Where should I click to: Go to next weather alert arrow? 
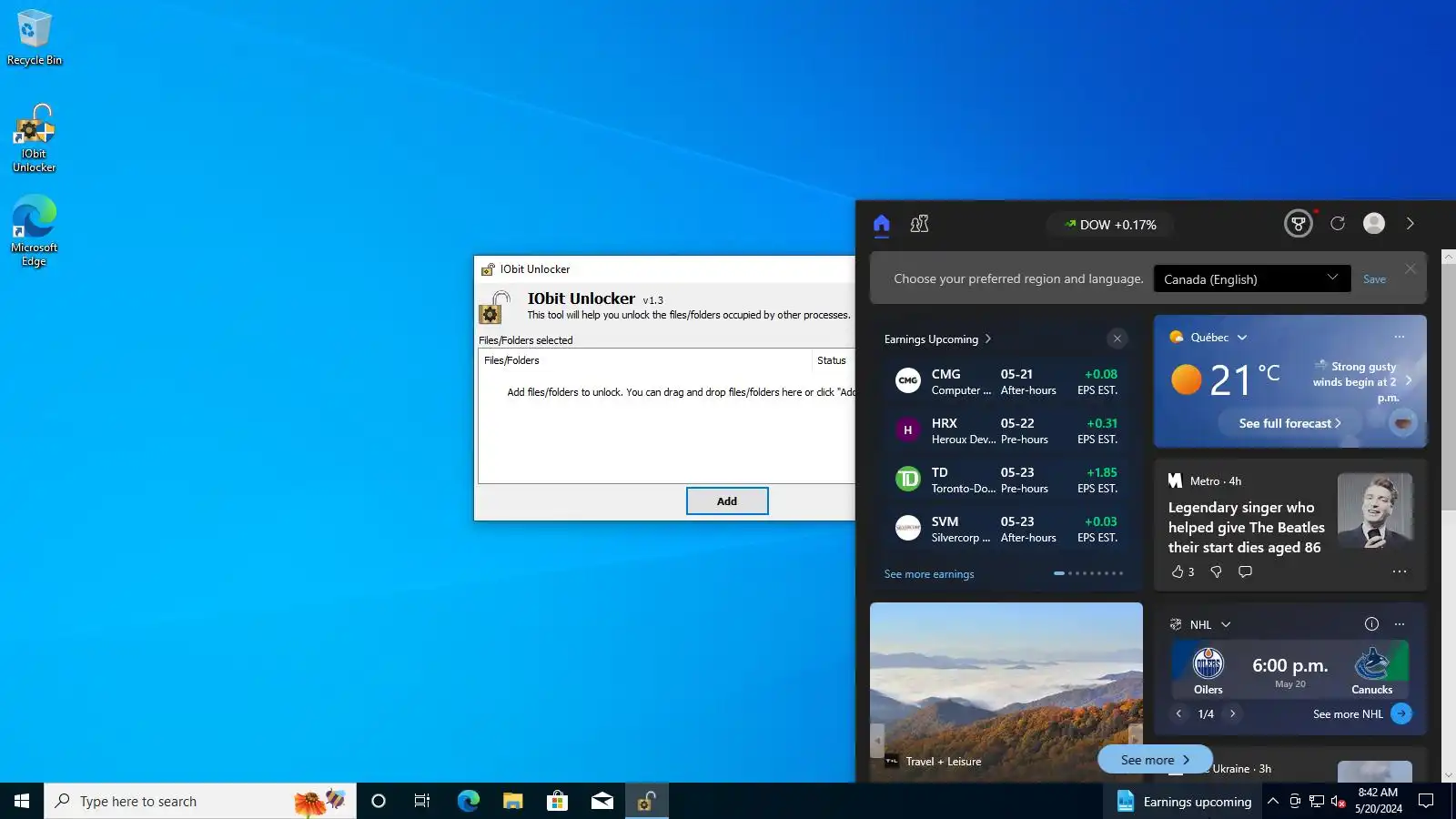coord(1409,380)
